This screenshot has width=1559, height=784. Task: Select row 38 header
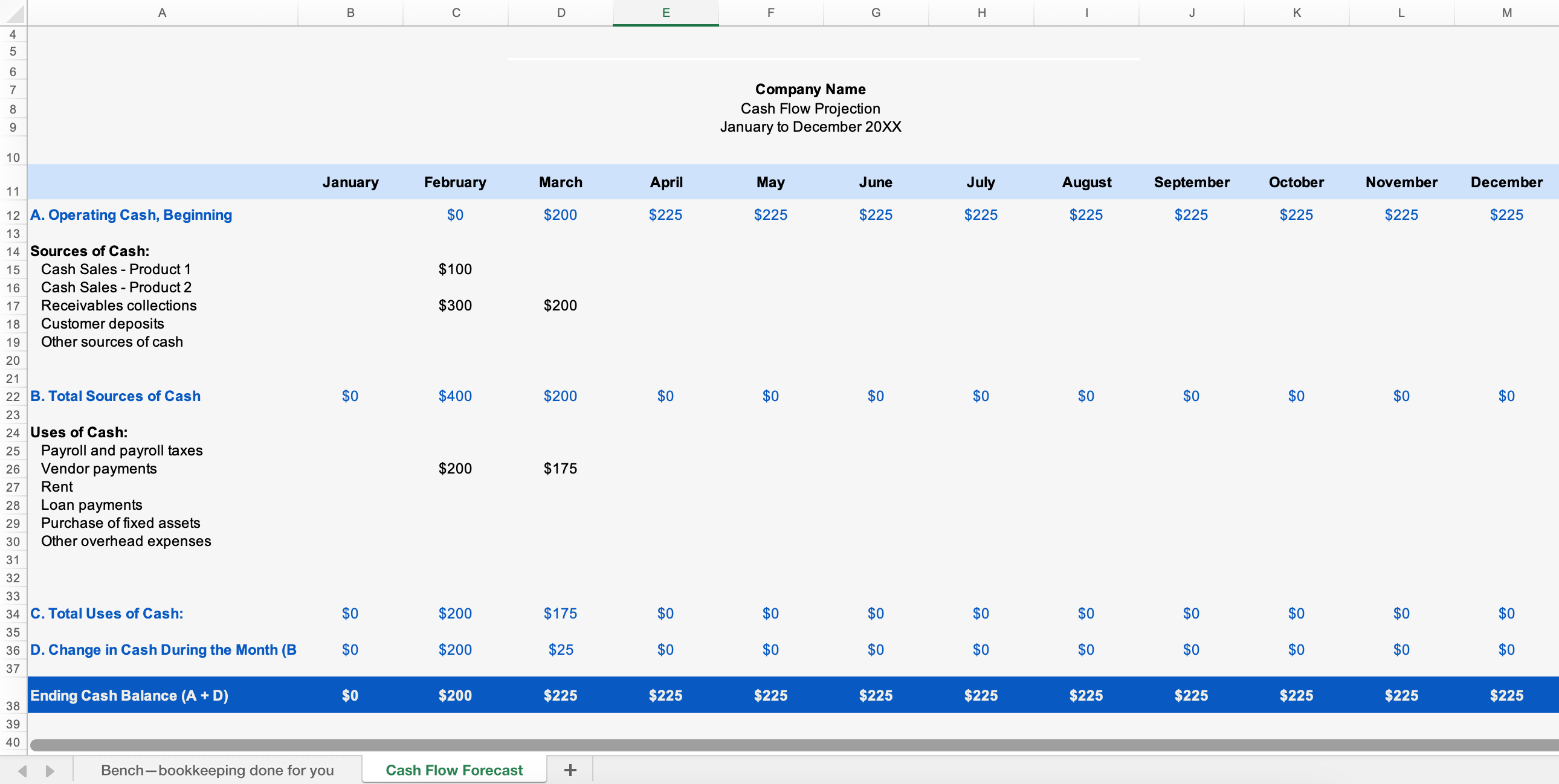pyautogui.click(x=13, y=705)
